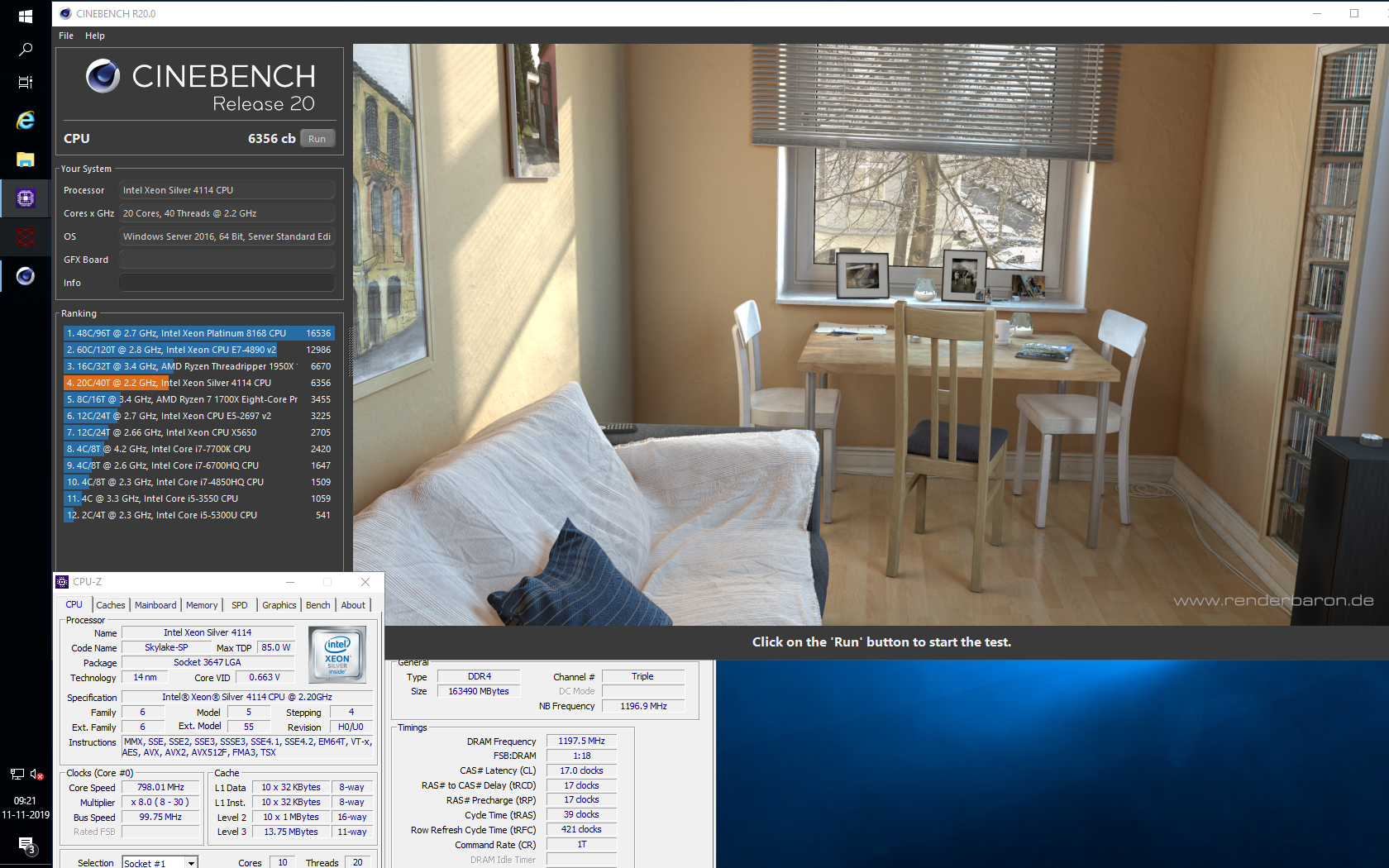The height and width of the screenshot is (868, 1389).
Task: Click the CPU-Z title bar chip icon
Action: pos(62,582)
